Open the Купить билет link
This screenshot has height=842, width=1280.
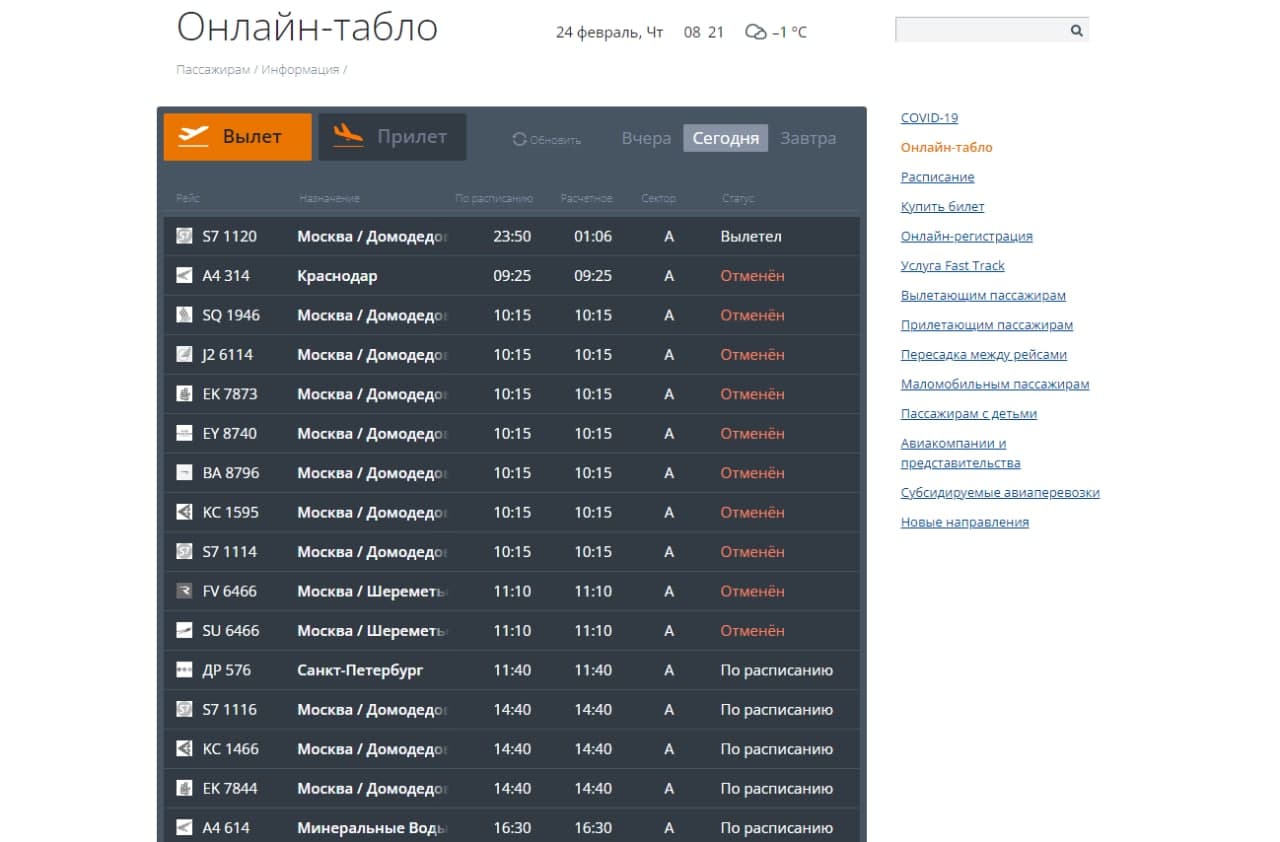(x=942, y=206)
